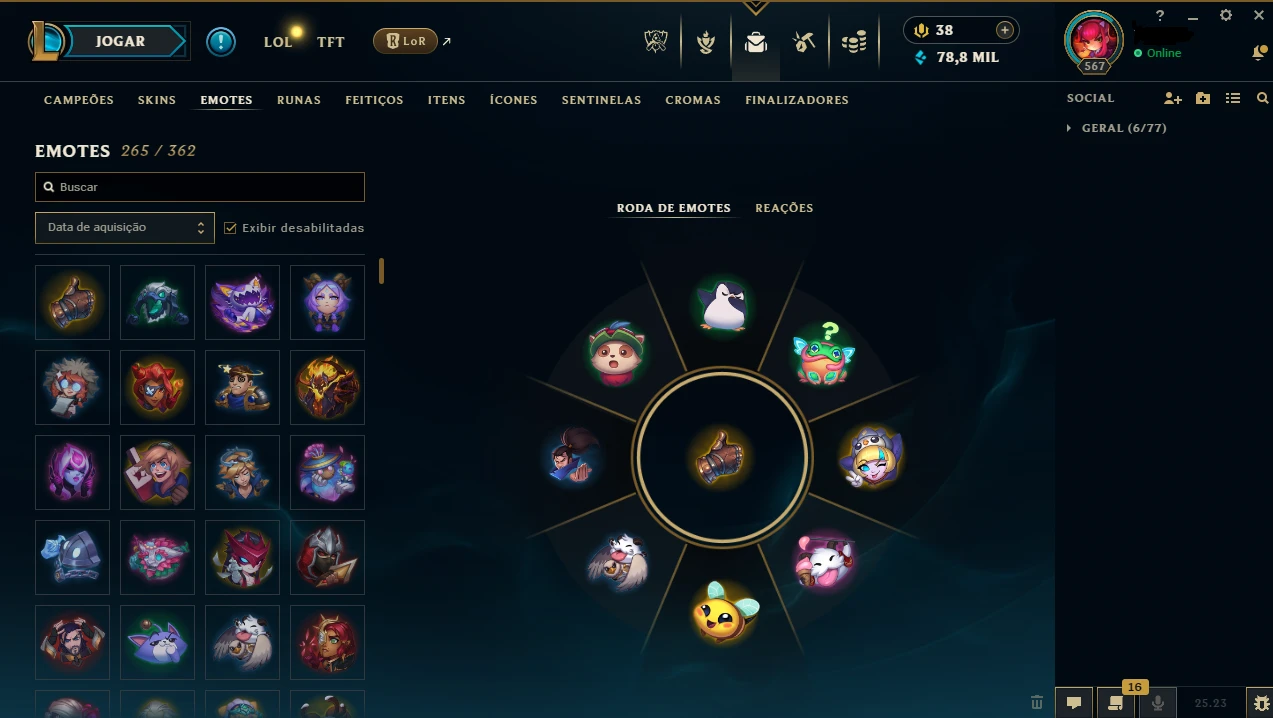Open the chat bubble icon at the bottom

click(1074, 703)
